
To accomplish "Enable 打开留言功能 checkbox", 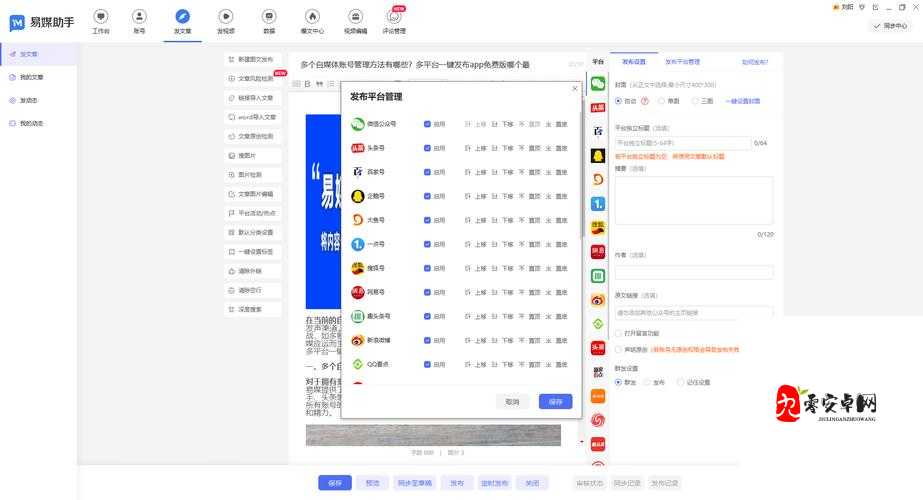I will 618,333.
